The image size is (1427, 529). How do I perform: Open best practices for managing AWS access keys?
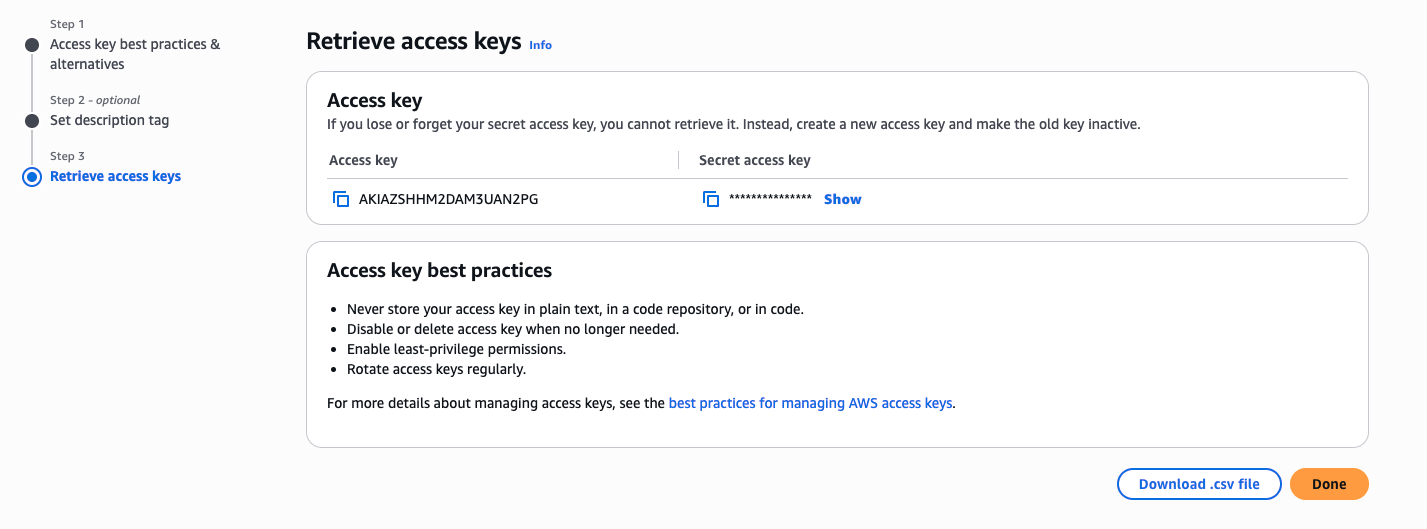tap(810, 404)
